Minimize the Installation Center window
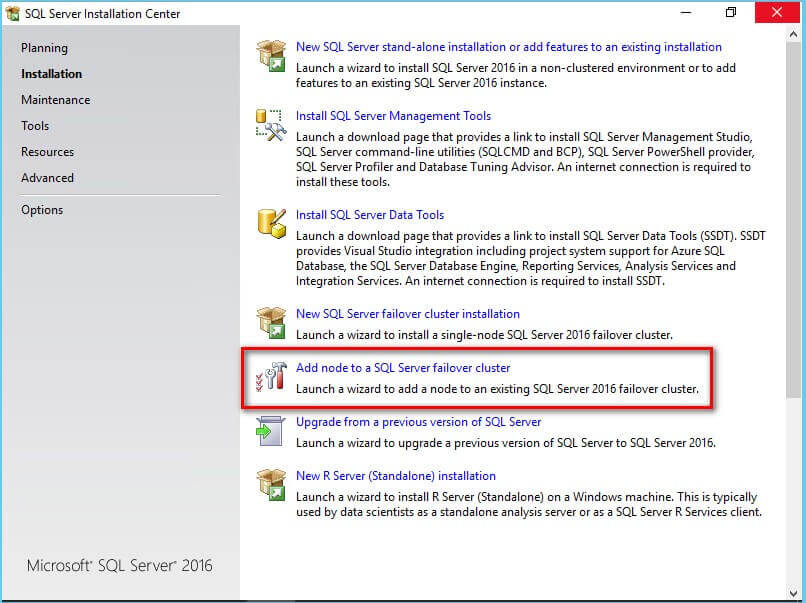Image resolution: width=806 pixels, height=603 pixels. pyautogui.click(x=686, y=12)
